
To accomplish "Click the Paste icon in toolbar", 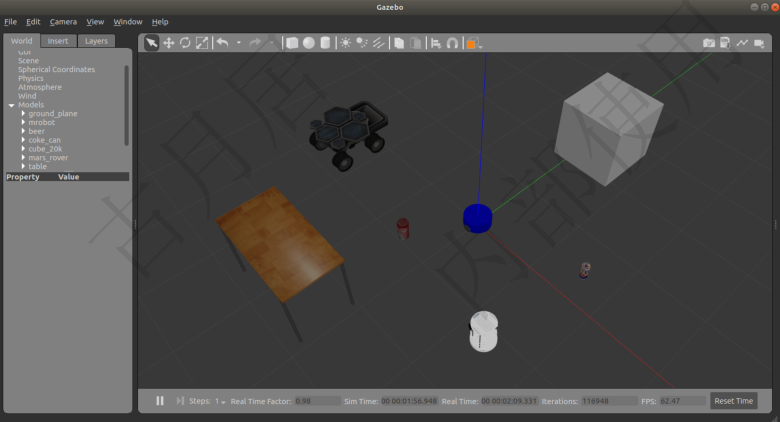I will pos(415,43).
